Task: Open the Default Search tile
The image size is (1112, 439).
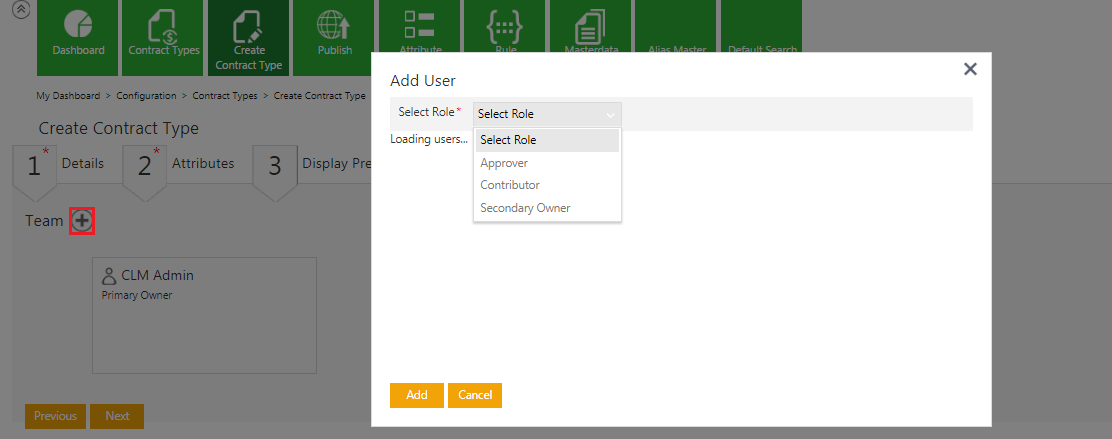Action: (762, 26)
